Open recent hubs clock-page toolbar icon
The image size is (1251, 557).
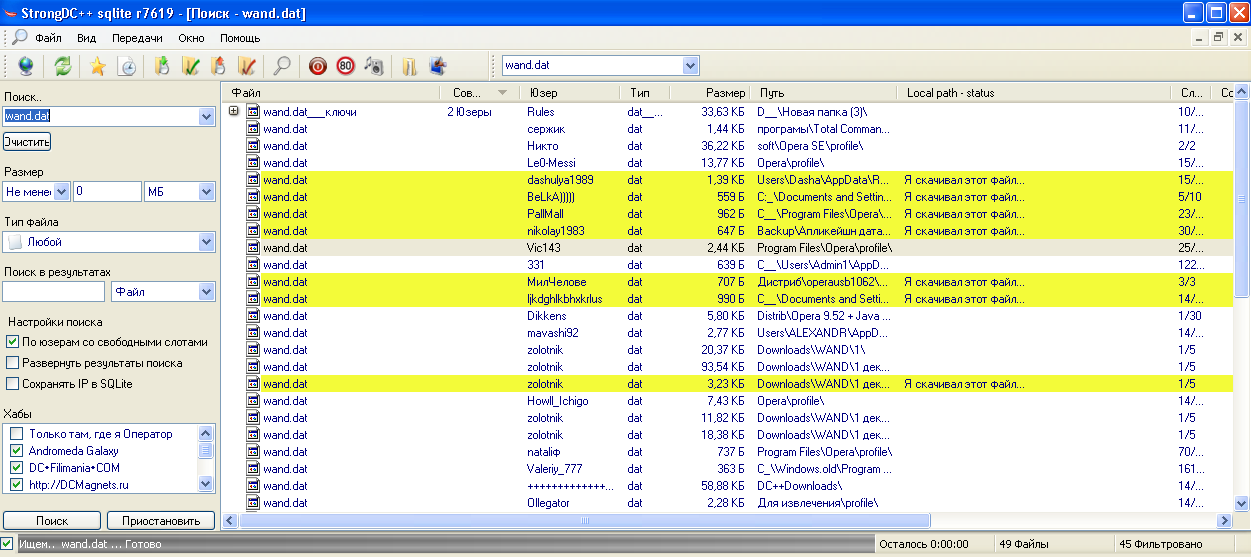tap(127, 66)
